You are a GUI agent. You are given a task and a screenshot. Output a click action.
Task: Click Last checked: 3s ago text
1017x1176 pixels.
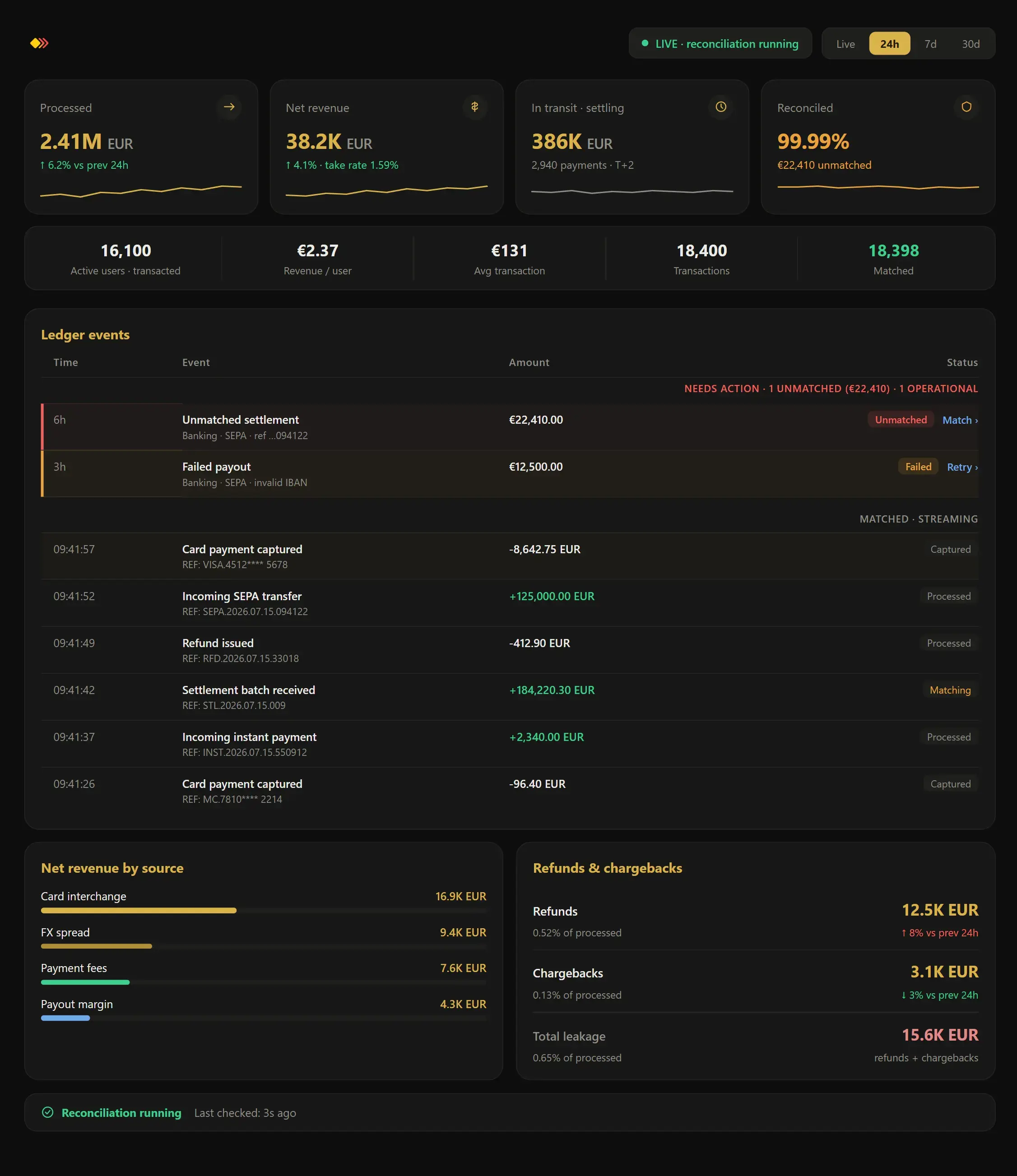245,1112
